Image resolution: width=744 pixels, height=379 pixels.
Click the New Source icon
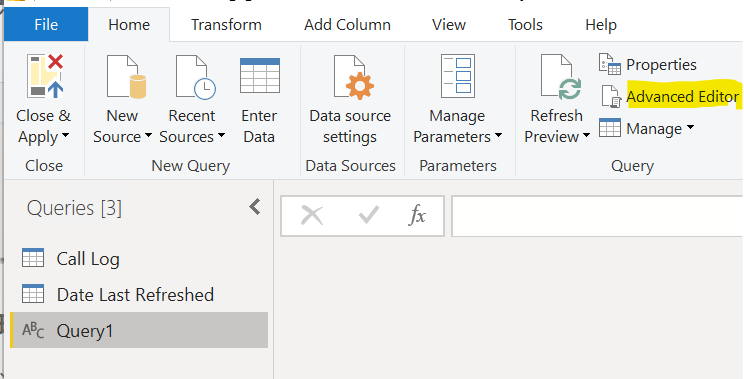tap(126, 76)
